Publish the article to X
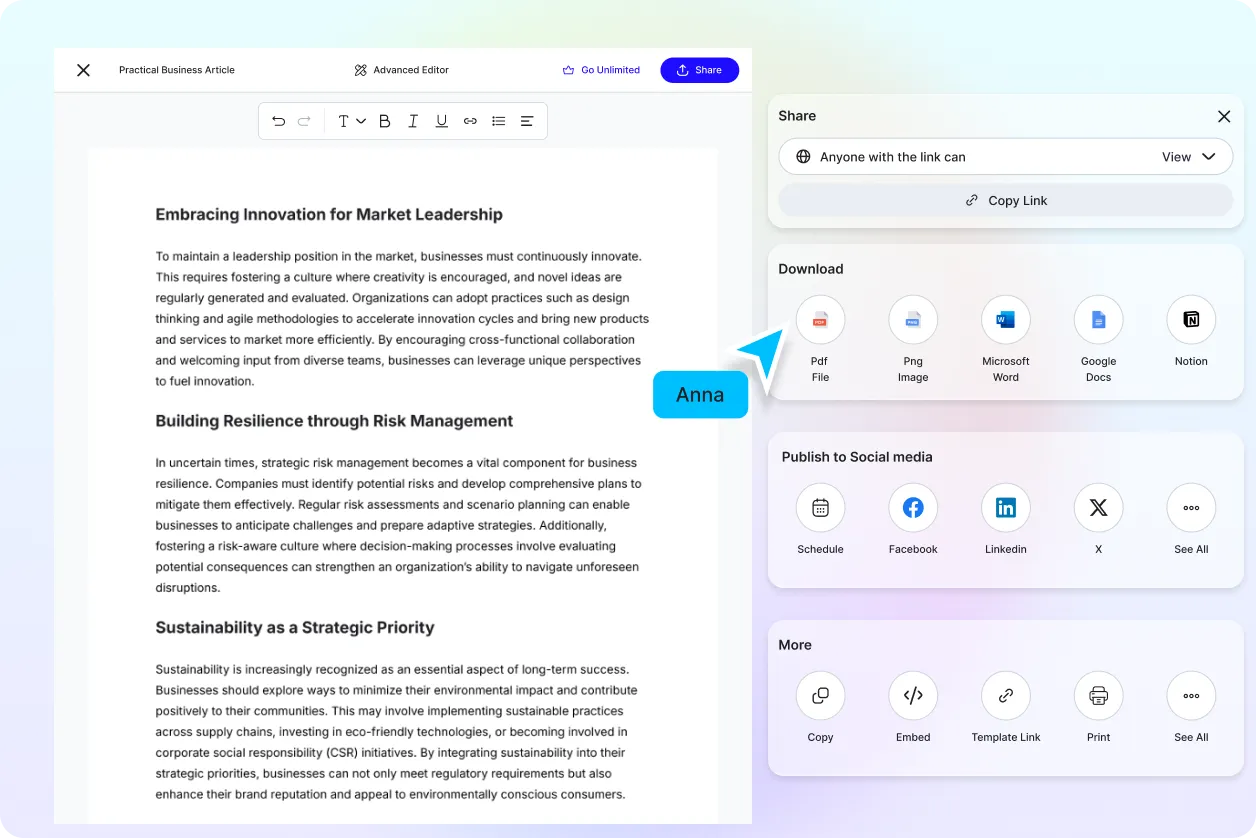This screenshot has width=1256, height=838. tap(1098, 507)
